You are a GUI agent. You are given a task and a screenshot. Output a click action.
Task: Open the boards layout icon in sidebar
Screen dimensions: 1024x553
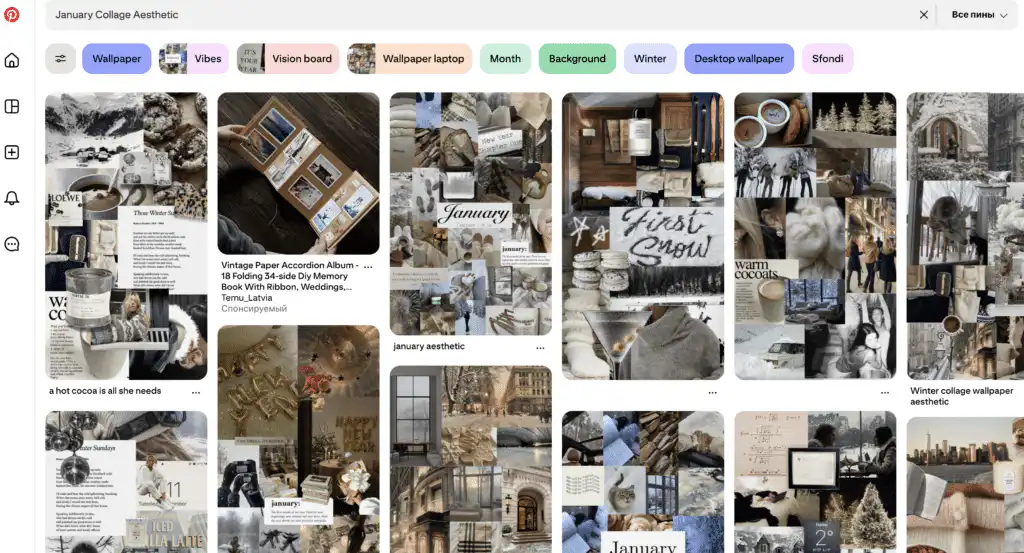click(12, 106)
